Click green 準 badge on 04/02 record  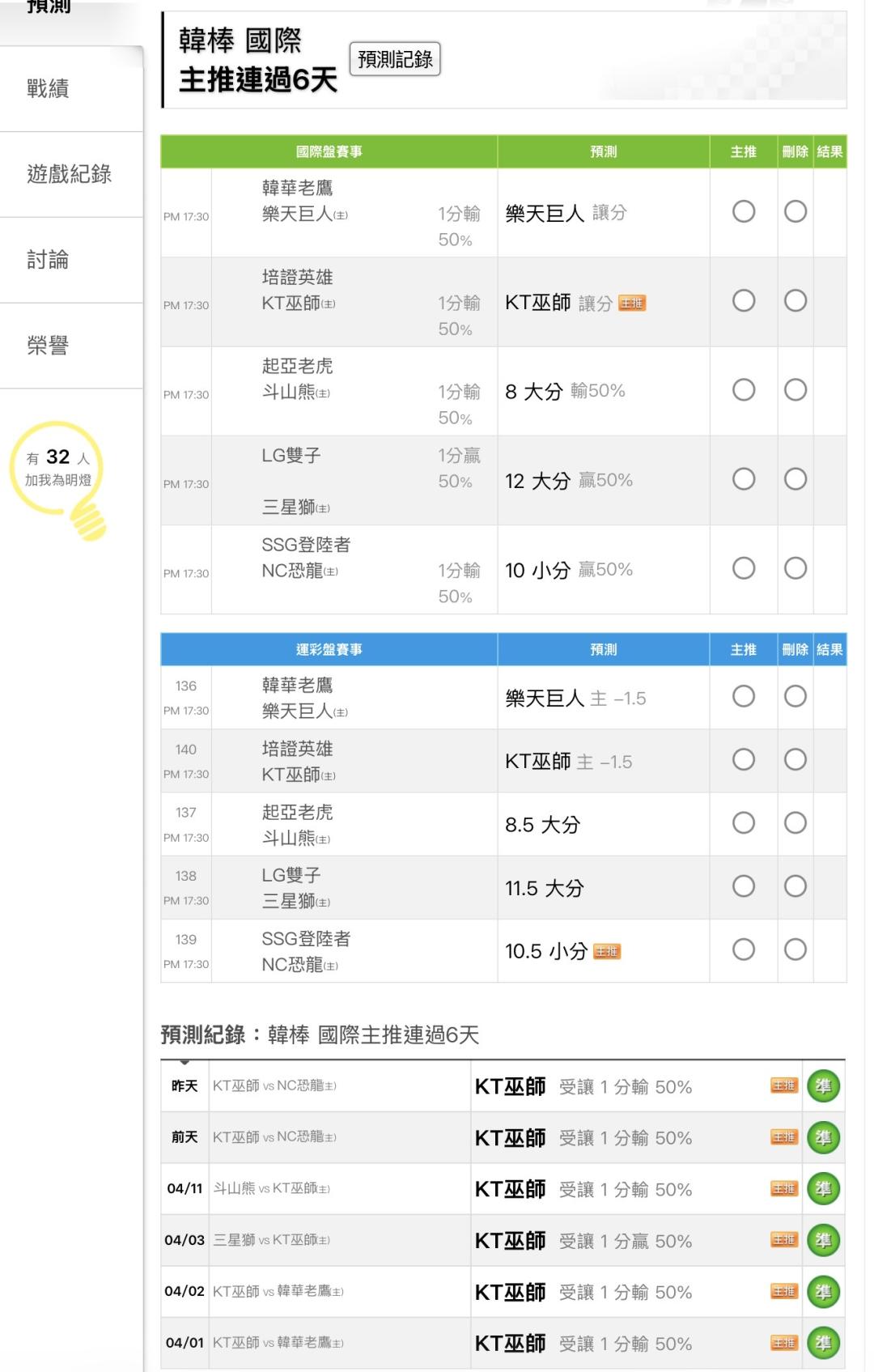point(823,1292)
